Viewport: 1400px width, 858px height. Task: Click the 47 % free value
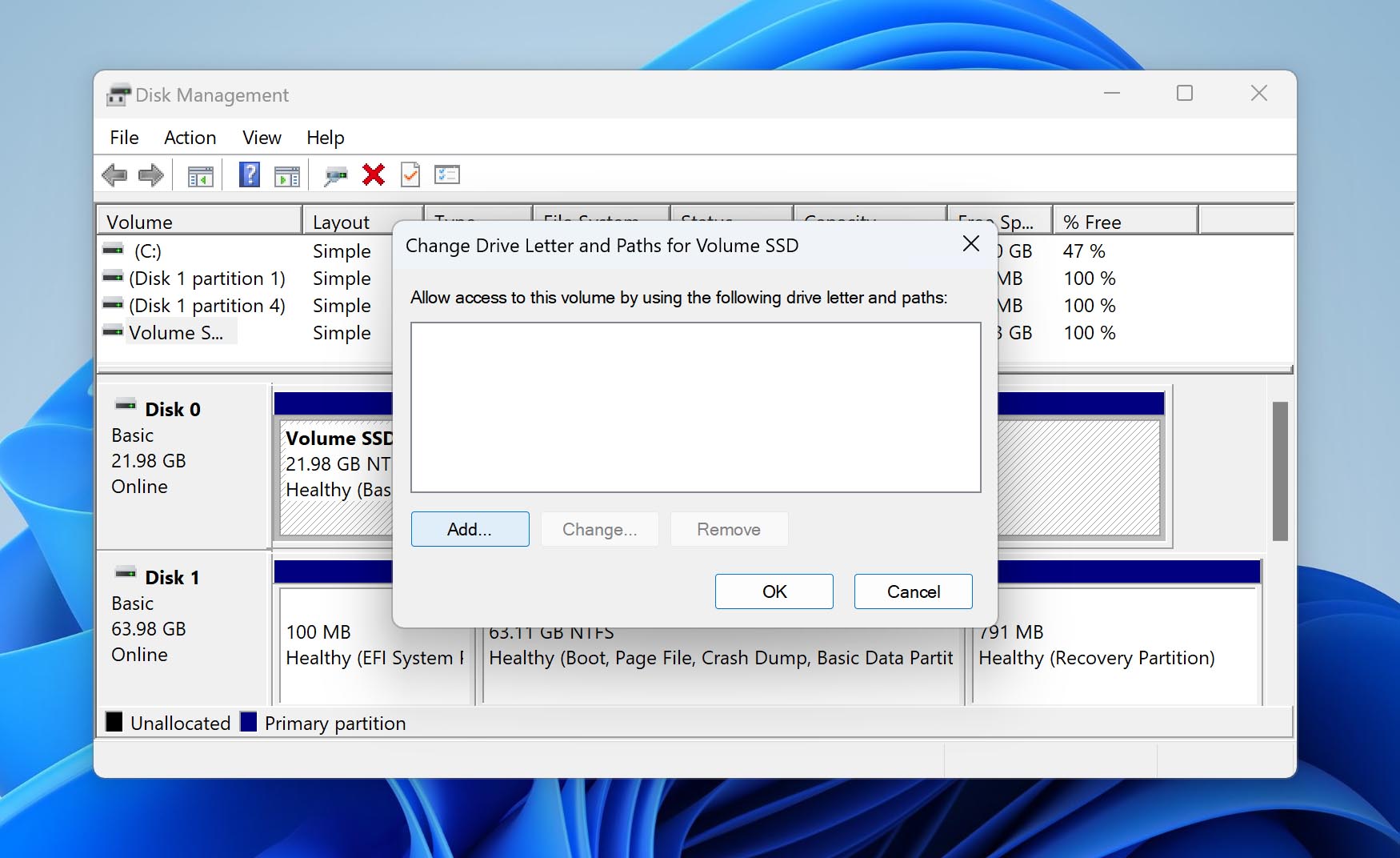[x=1084, y=251]
